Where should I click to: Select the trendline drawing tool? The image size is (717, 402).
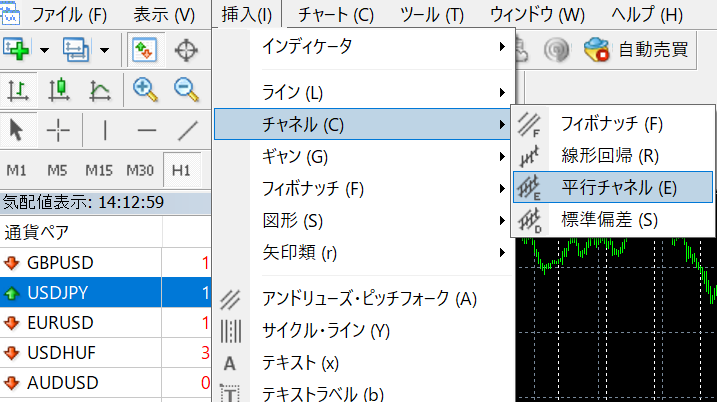(x=188, y=131)
